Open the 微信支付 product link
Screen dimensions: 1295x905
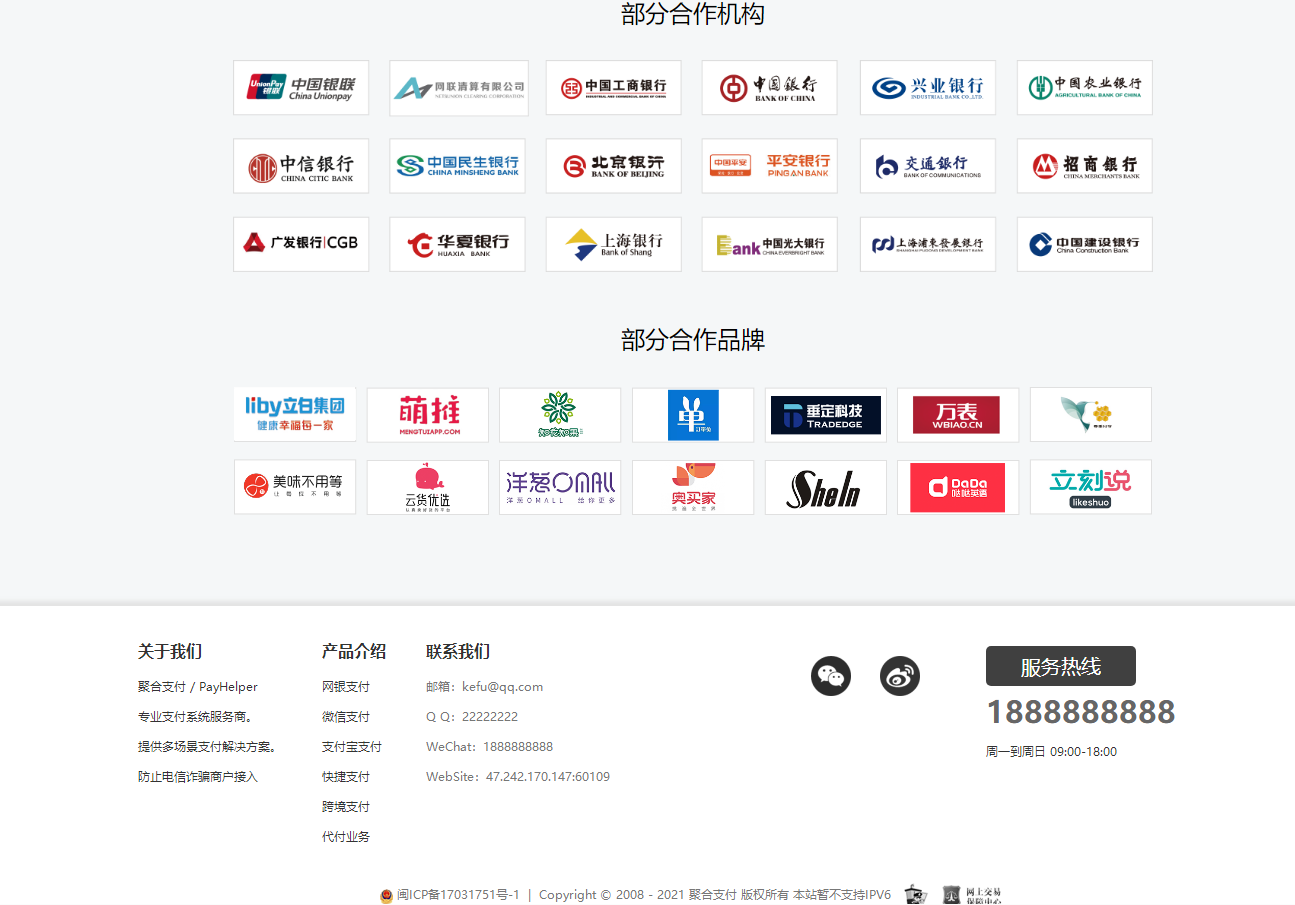(x=346, y=717)
